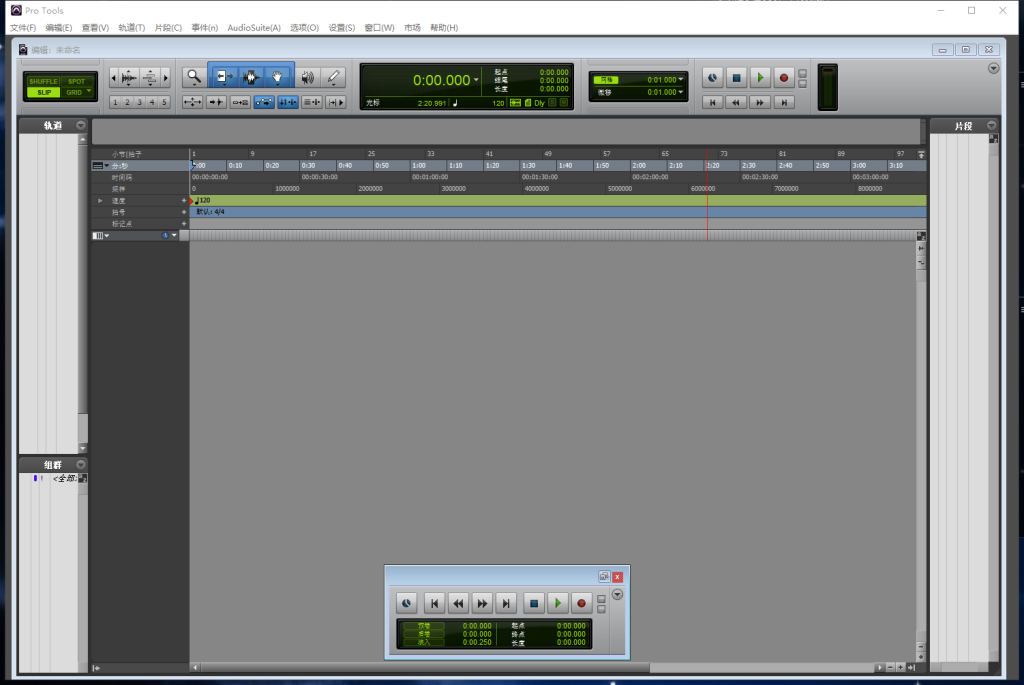Open the 轨道(T) menu

coord(131,27)
